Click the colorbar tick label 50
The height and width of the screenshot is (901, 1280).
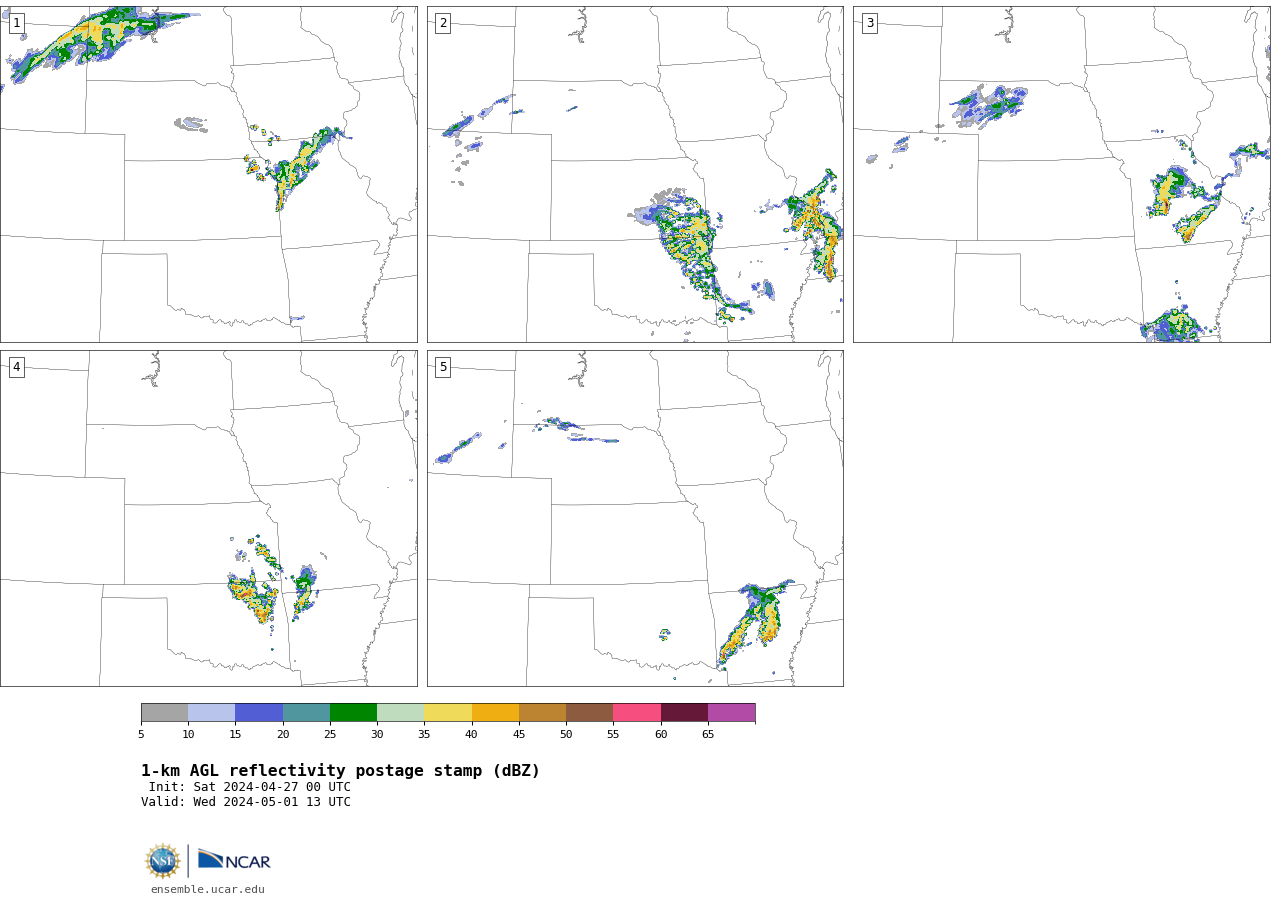pyautogui.click(x=566, y=734)
